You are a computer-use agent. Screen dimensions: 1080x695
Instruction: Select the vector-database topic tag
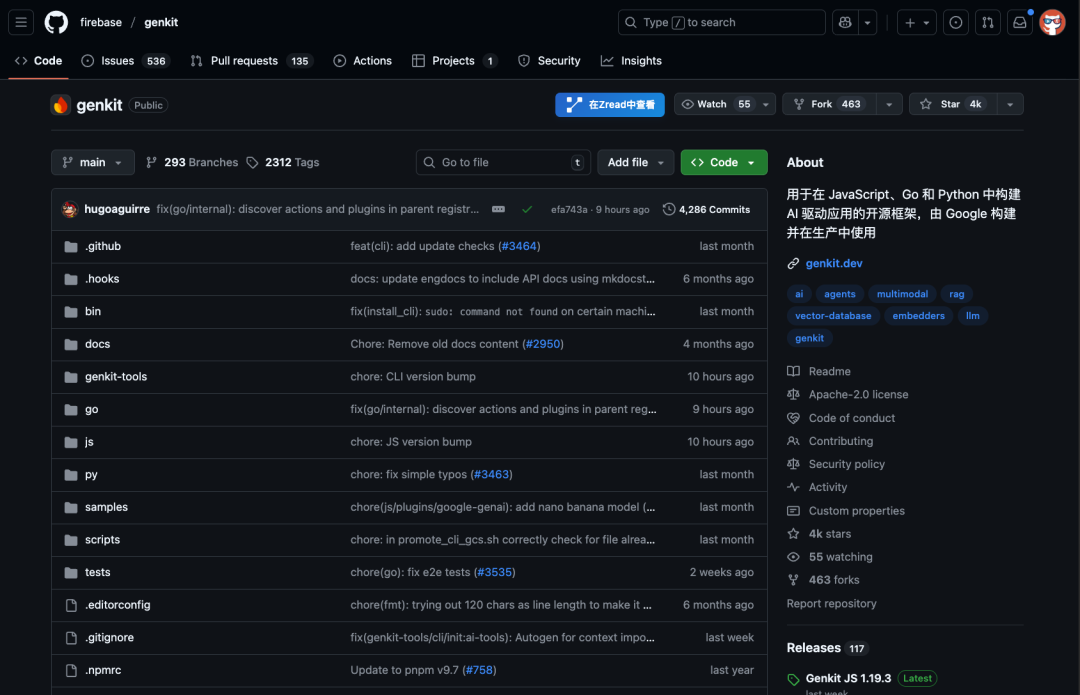pyautogui.click(x=833, y=316)
